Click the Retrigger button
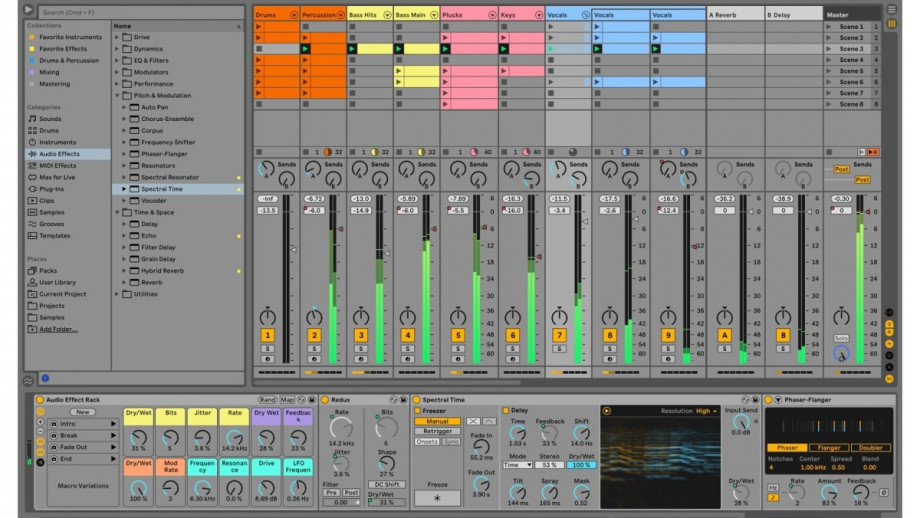The height and width of the screenshot is (518, 920). tap(438, 431)
